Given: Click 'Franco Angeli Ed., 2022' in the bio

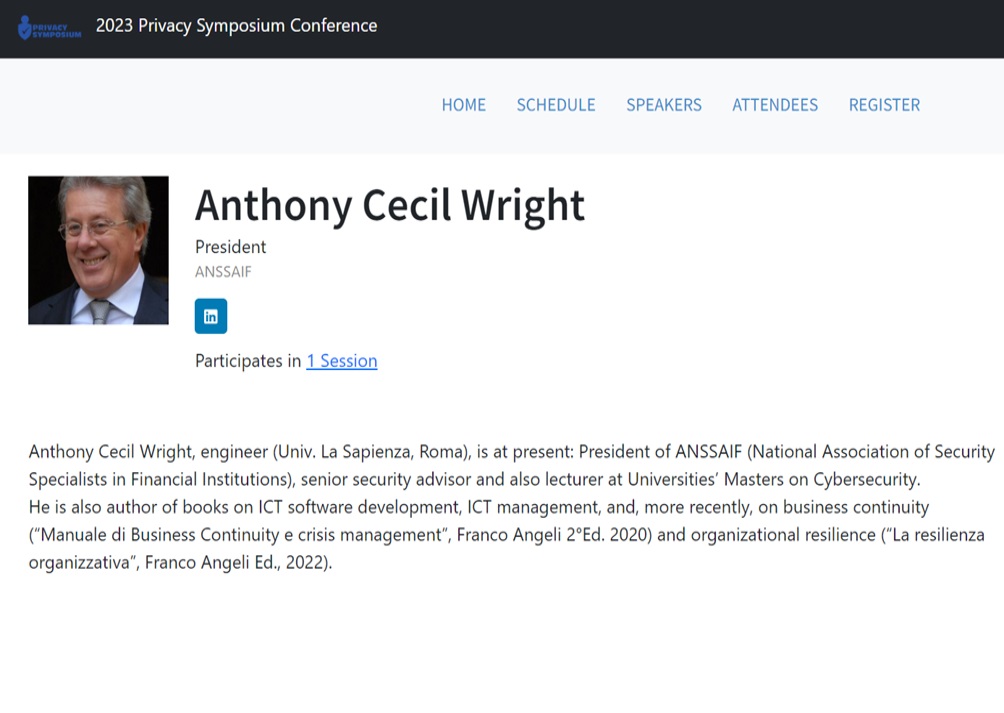Looking at the screenshot, I should pyautogui.click(x=236, y=563).
